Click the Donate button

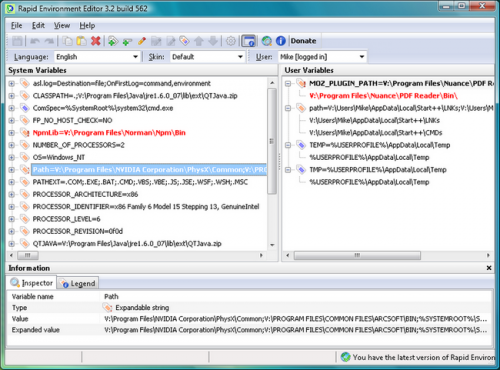tap(303, 41)
